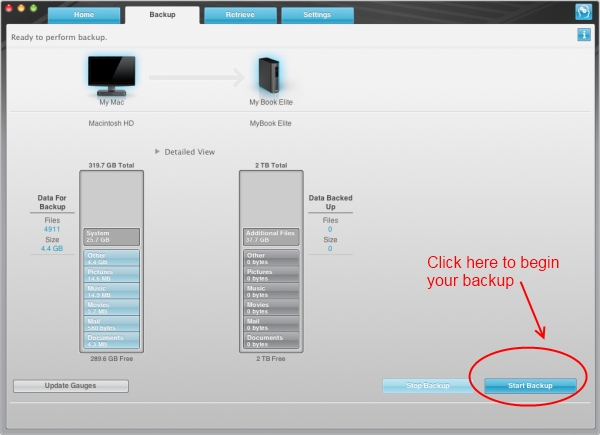Go to the Settings tab
The width and height of the screenshot is (600, 435).
tap(317, 15)
